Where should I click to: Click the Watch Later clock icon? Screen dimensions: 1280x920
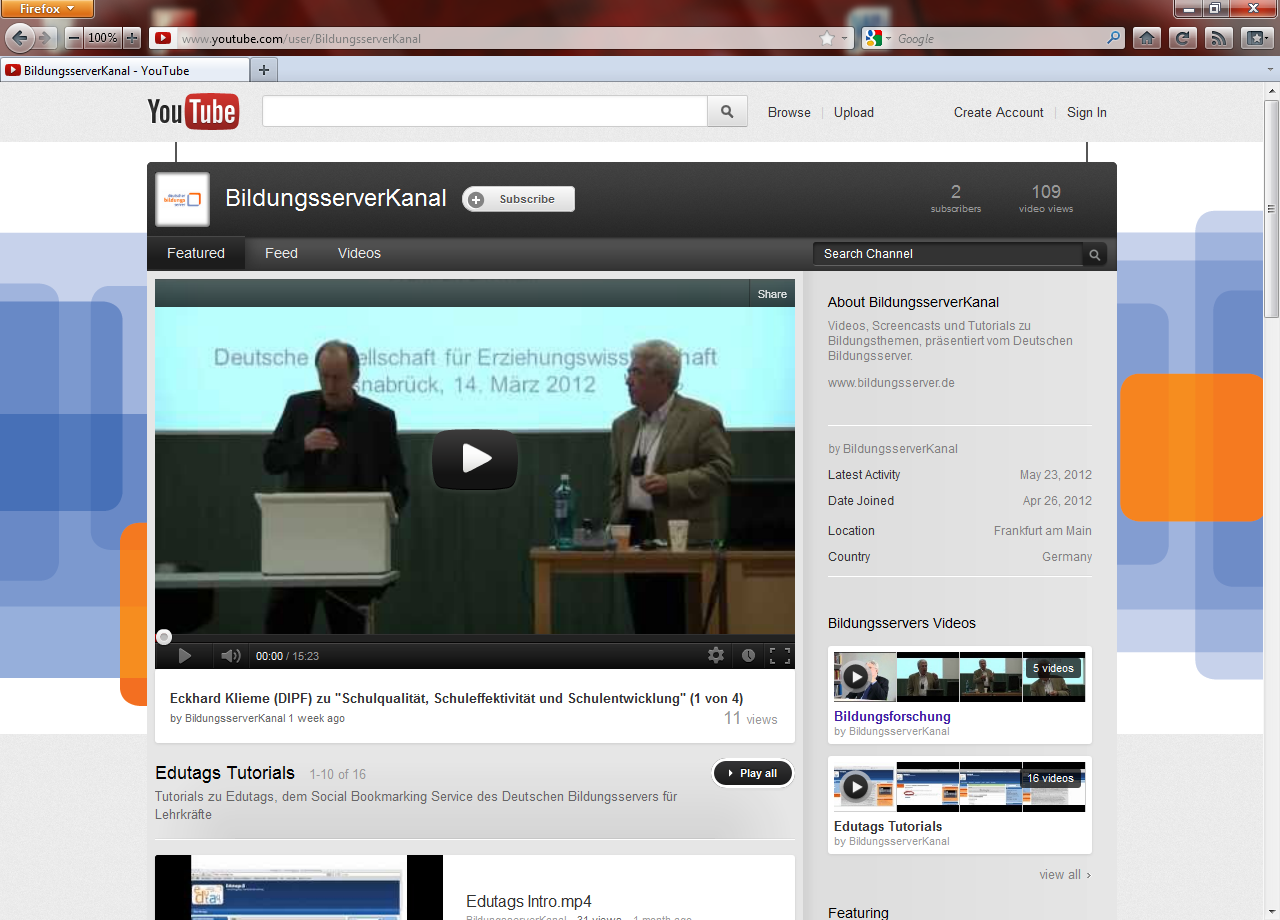click(748, 656)
